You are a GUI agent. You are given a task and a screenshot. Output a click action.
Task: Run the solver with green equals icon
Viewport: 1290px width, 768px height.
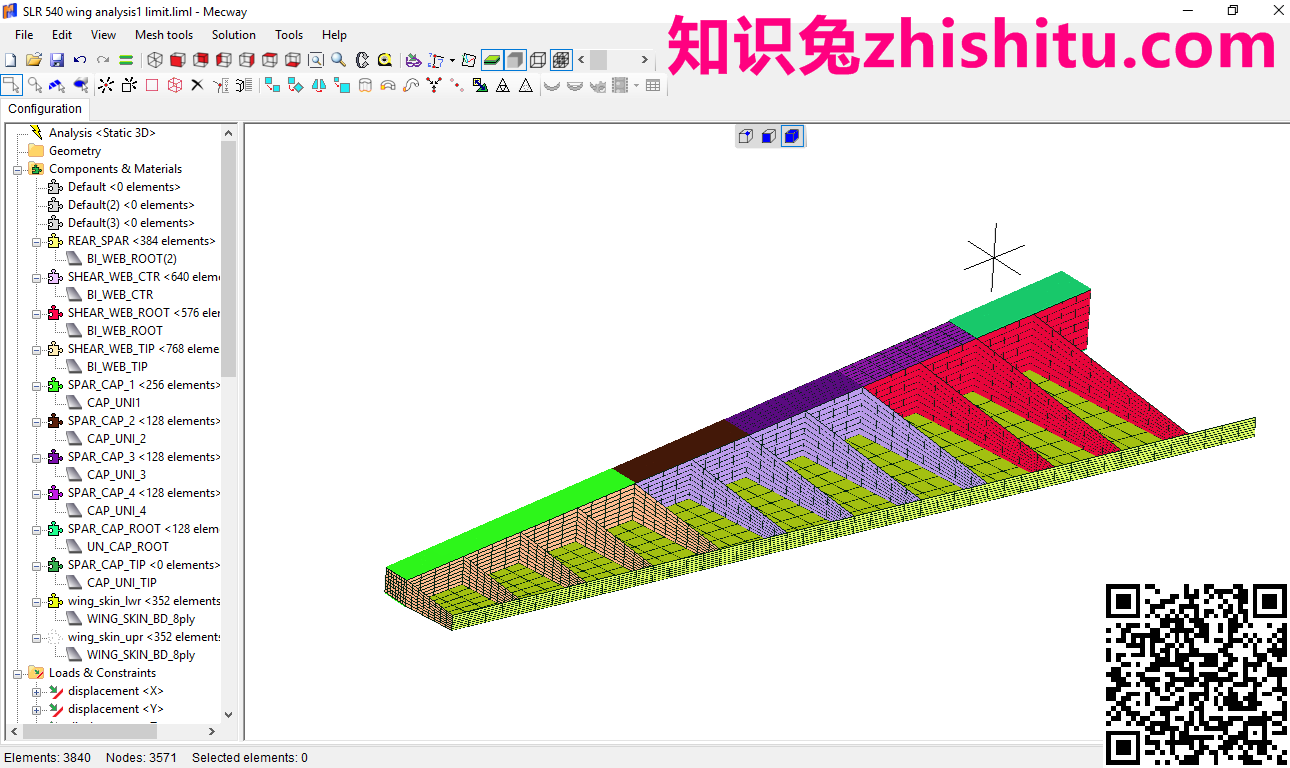pos(126,60)
